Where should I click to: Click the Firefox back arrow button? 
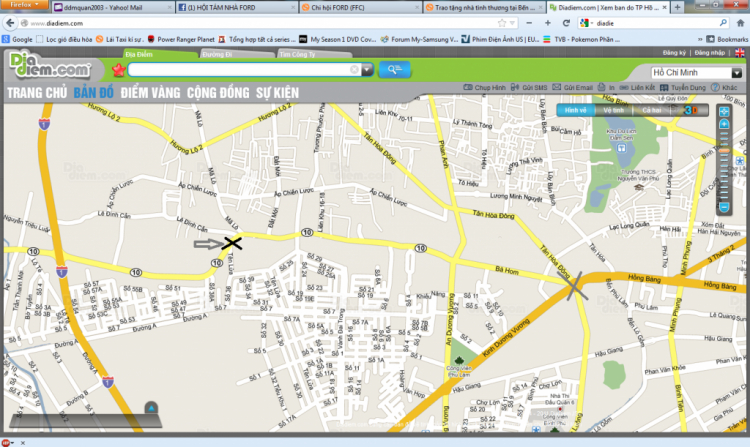[10, 22]
